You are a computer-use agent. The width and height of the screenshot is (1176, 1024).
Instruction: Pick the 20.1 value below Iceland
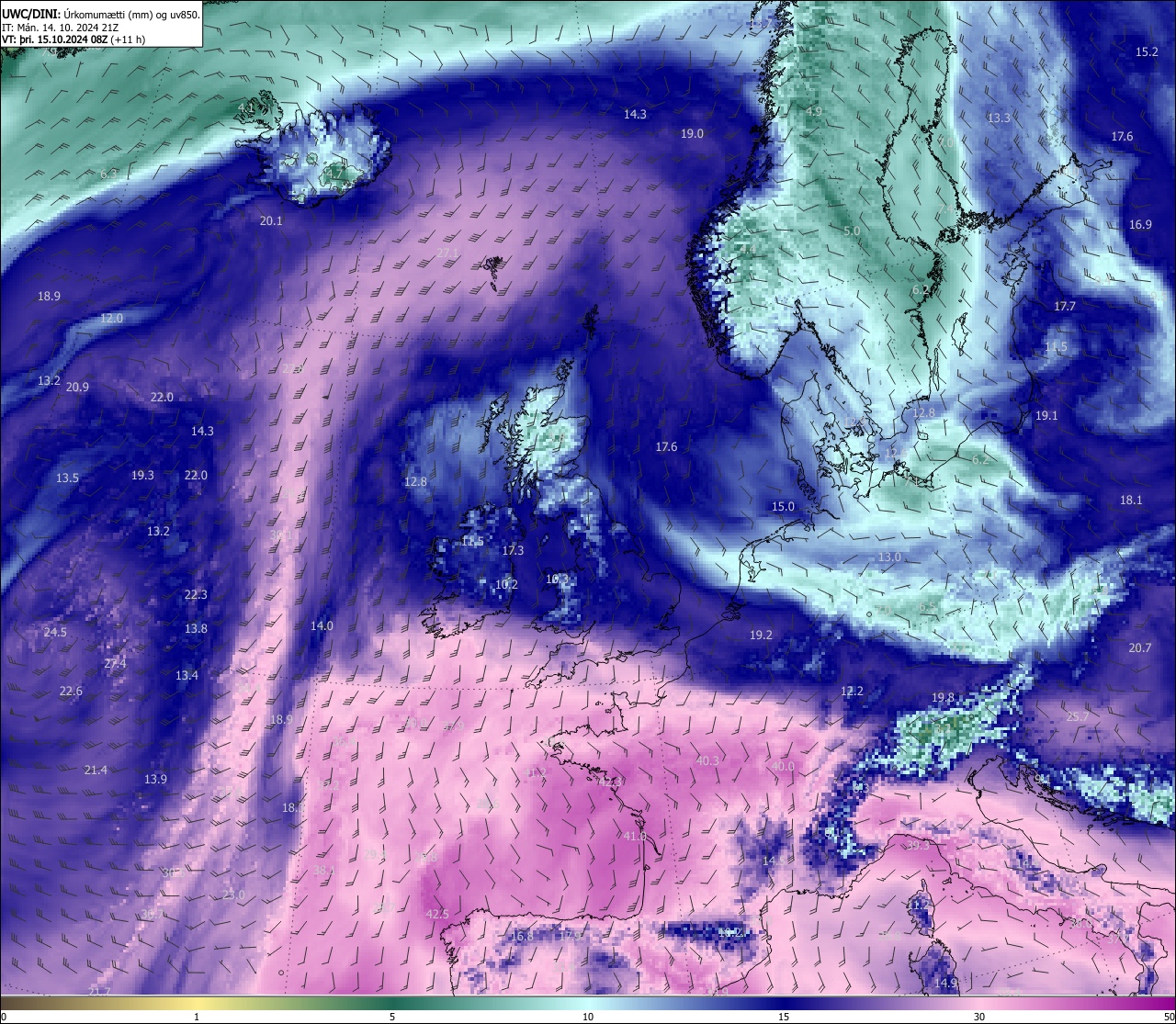271,221
